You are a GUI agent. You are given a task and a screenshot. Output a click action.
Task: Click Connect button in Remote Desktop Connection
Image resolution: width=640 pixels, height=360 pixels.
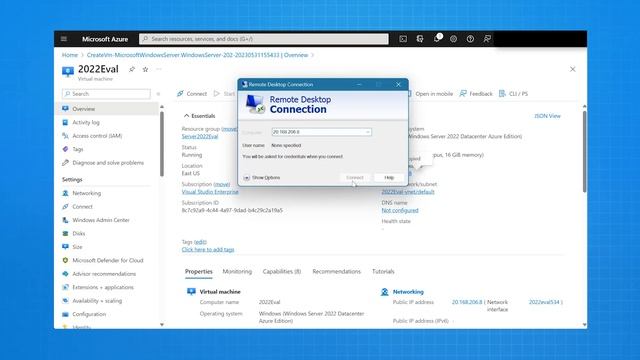[355, 178]
